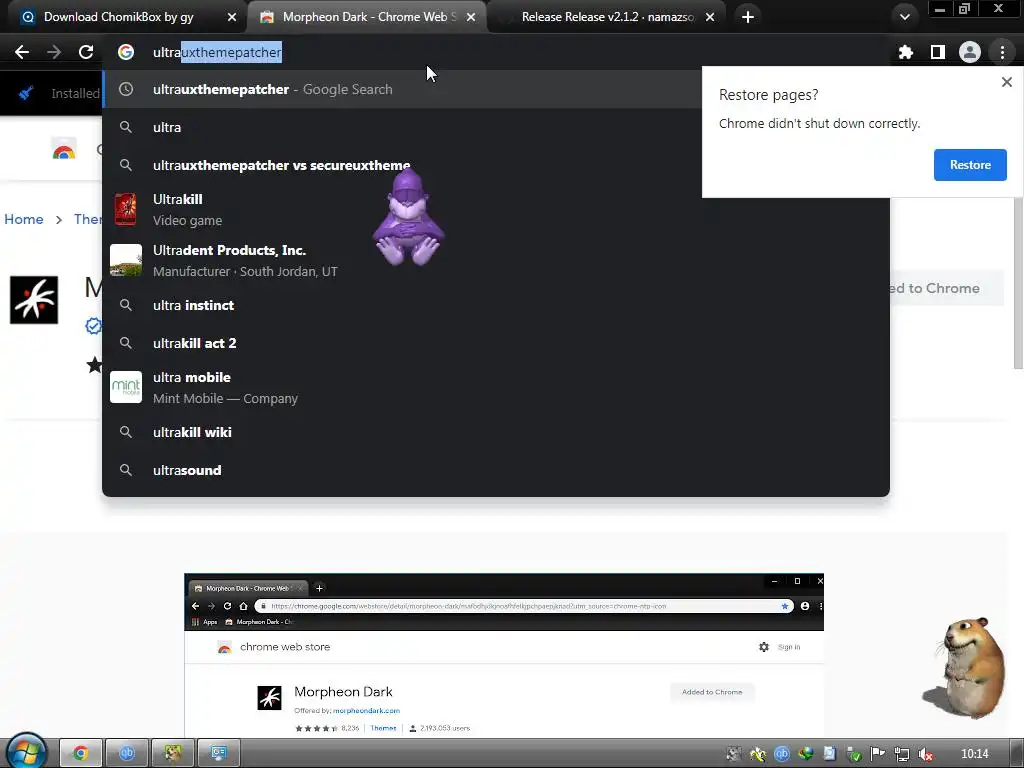Viewport: 1024px width, 768px height.
Task: Click the page vertical scrollbar
Action: click(1017, 283)
